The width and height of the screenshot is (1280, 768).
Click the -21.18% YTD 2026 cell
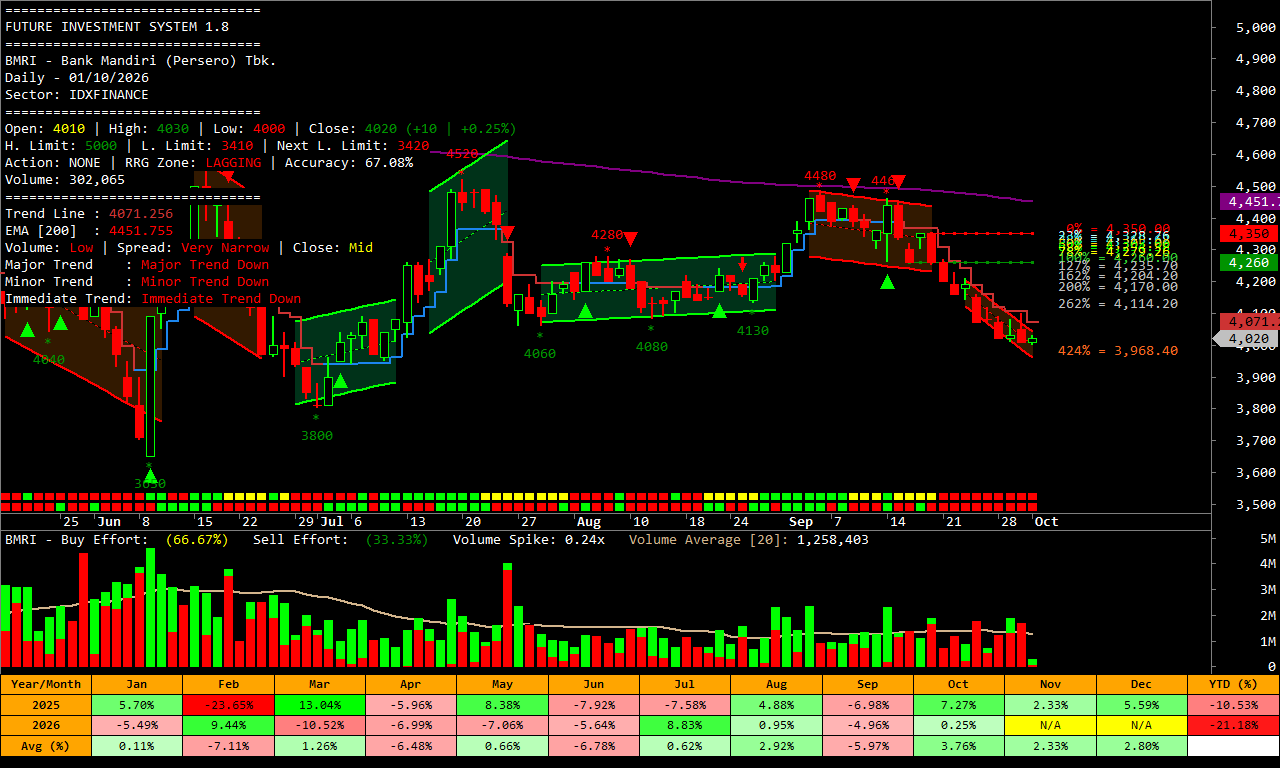click(x=1233, y=725)
